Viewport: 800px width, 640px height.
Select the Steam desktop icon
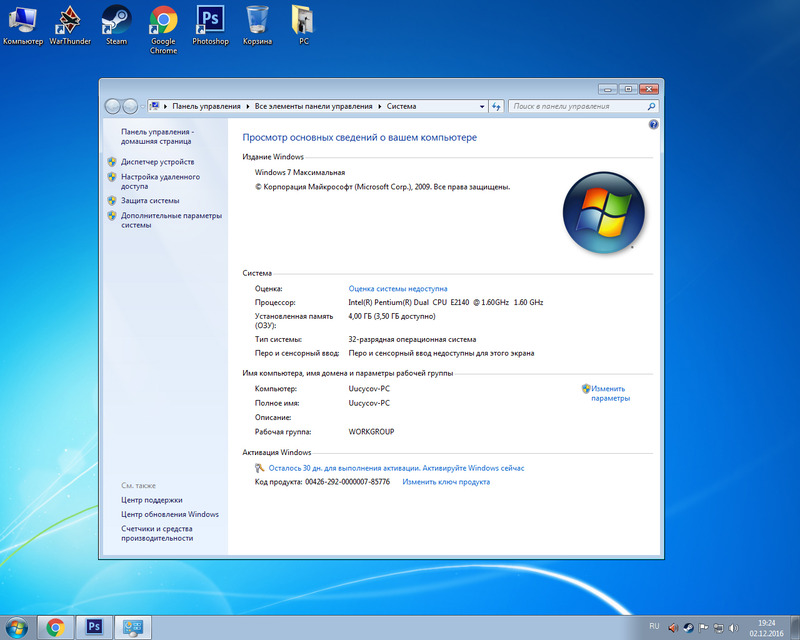[x=116, y=24]
